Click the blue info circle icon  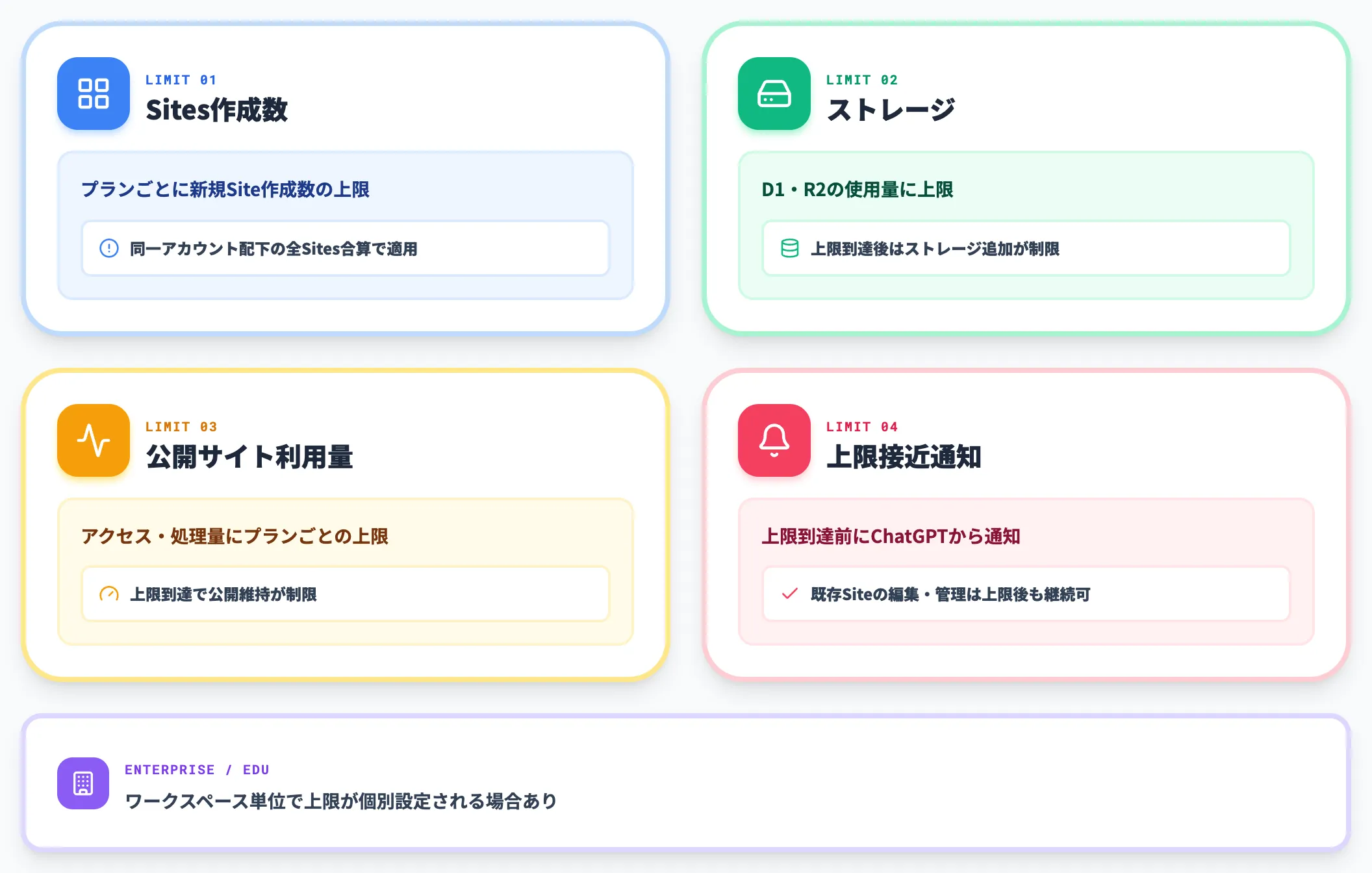pos(109,248)
